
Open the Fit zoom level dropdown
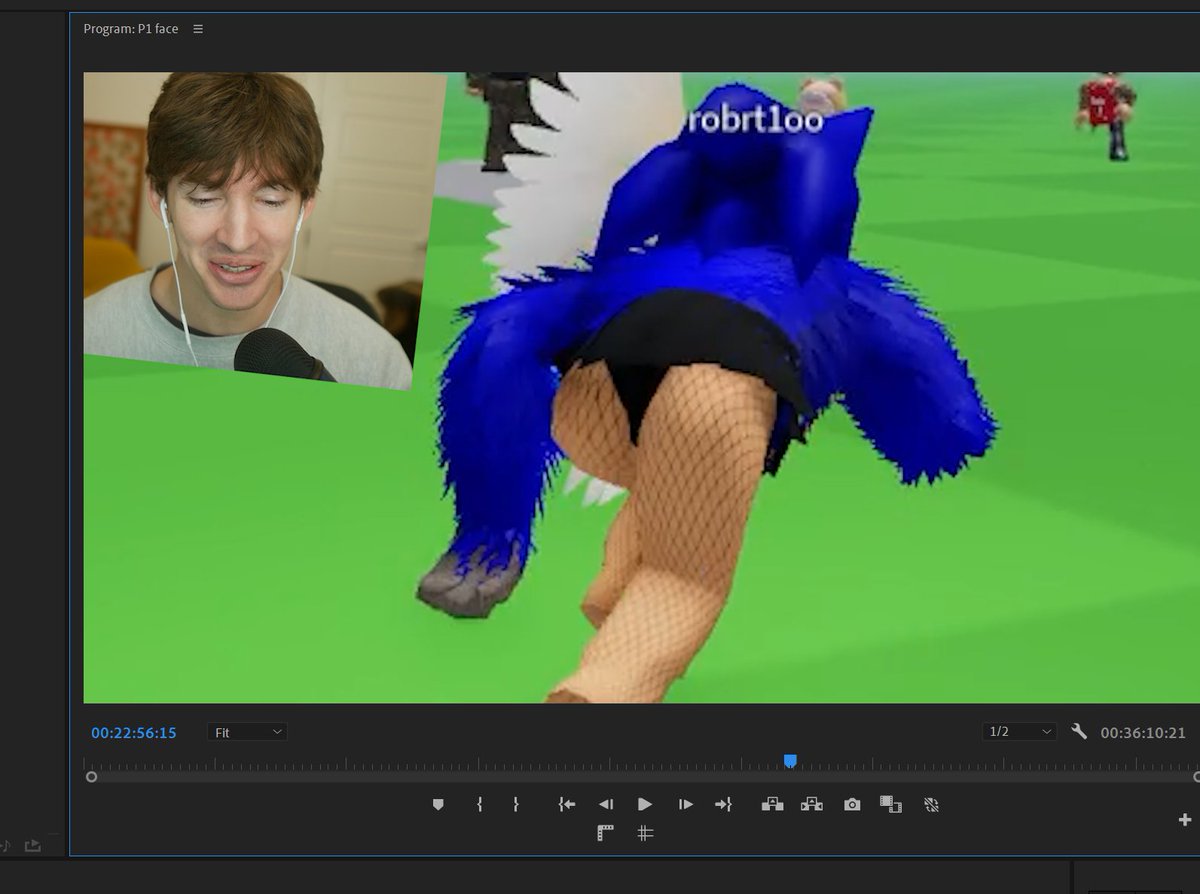click(x=248, y=732)
